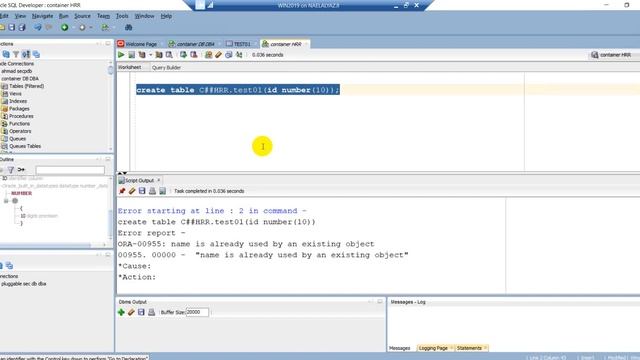Close the Script Output tab

[159, 180]
